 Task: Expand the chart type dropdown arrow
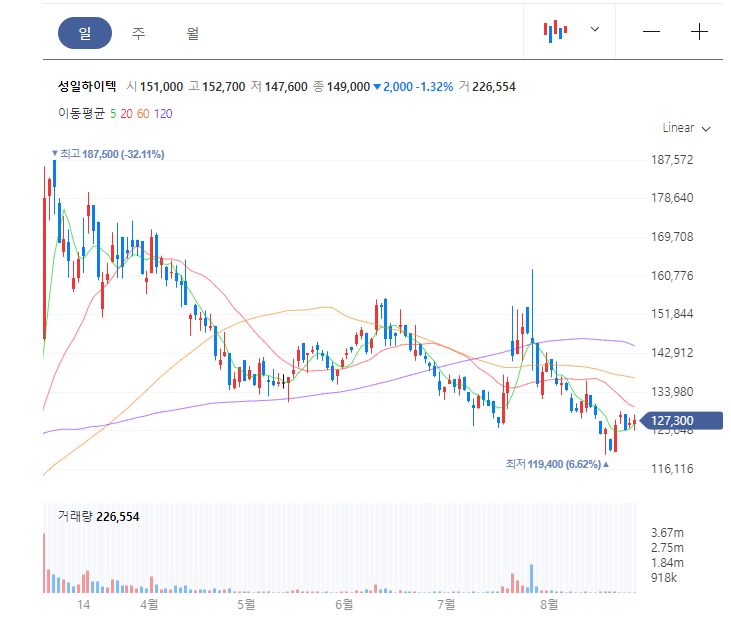coord(595,29)
